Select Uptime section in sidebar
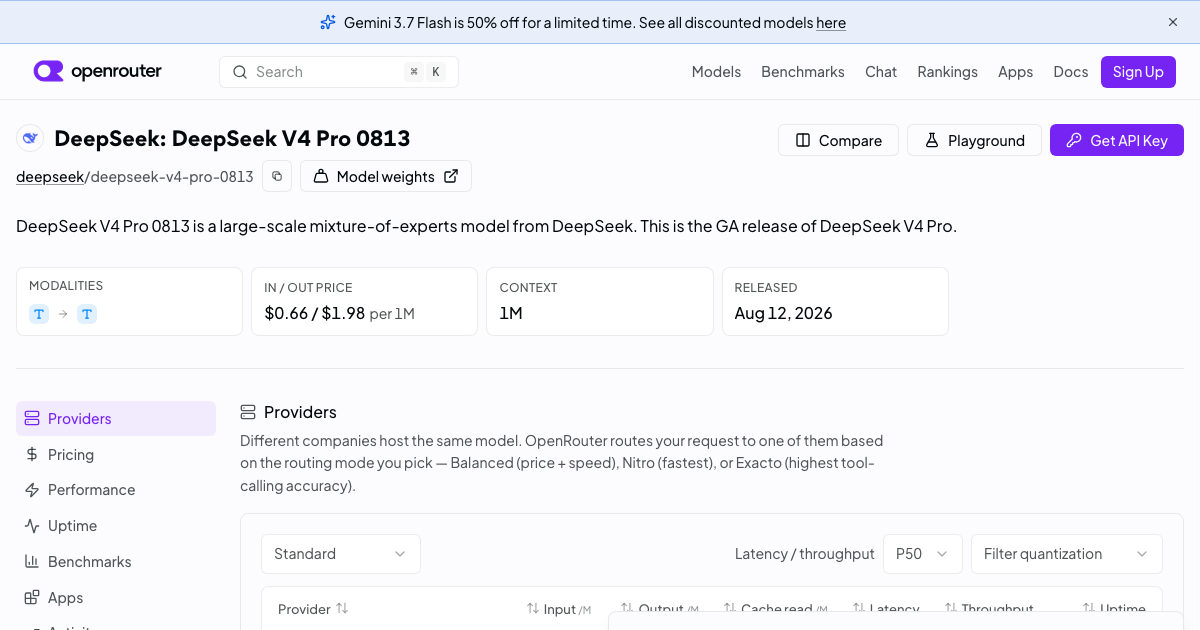Image resolution: width=1200 pixels, height=630 pixels. click(x=116, y=526)
